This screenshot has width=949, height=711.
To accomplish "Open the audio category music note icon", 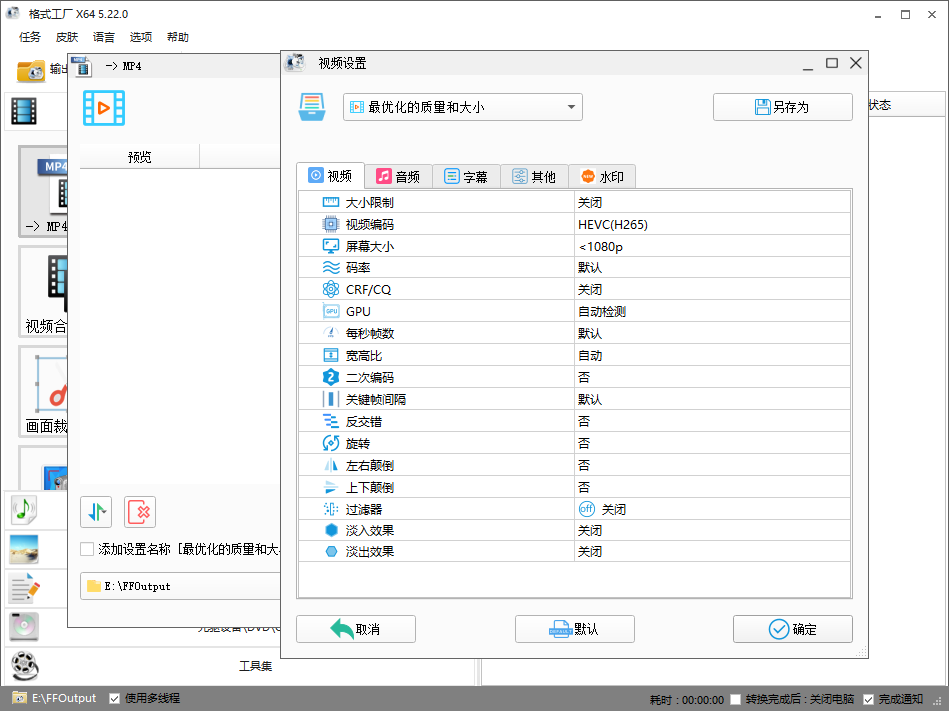I will [x=24, y=509].
